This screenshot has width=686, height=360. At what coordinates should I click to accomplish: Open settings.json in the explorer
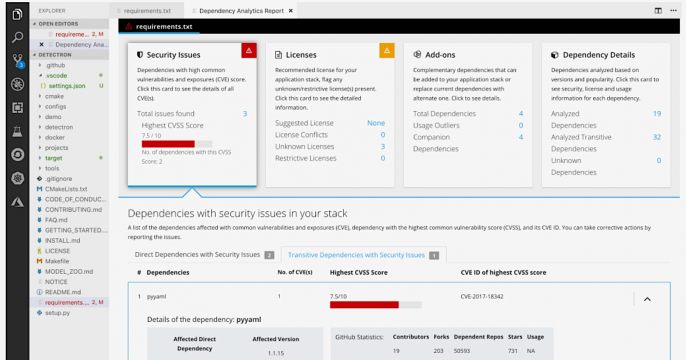[x=67, y=86]
